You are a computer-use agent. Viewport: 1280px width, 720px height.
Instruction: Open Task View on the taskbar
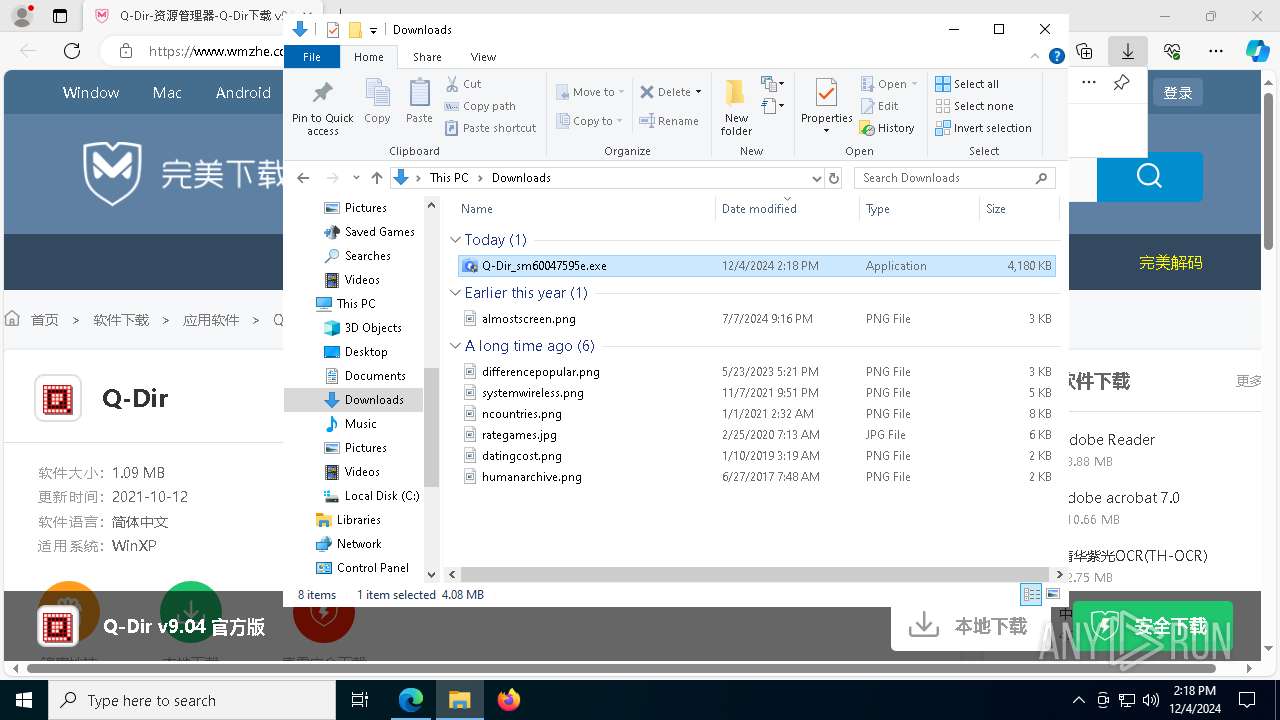pyautogui.click(x=360, y=700)
